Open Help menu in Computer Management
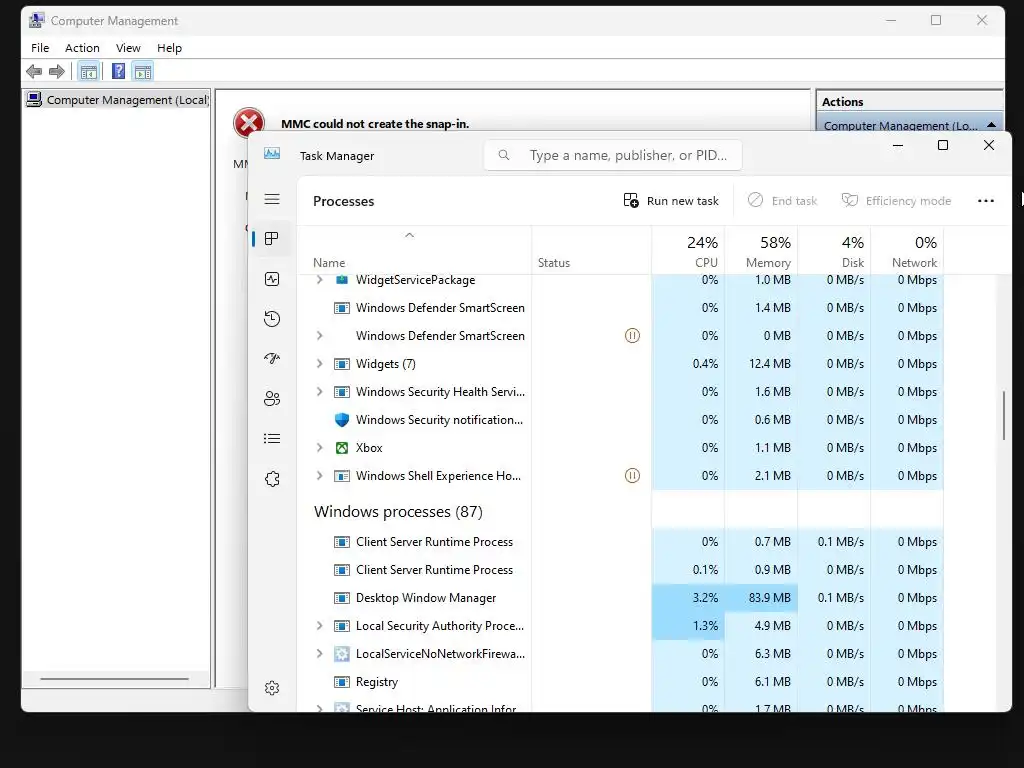 169,48
